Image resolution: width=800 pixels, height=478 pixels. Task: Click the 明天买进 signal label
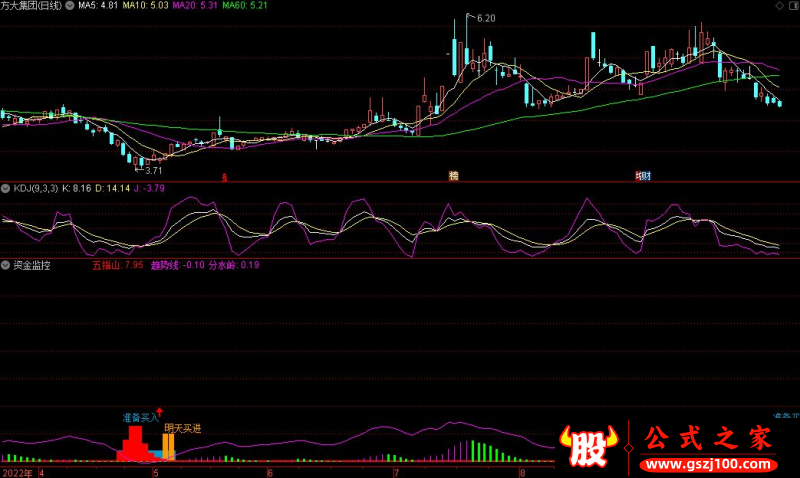pos(183,427)
